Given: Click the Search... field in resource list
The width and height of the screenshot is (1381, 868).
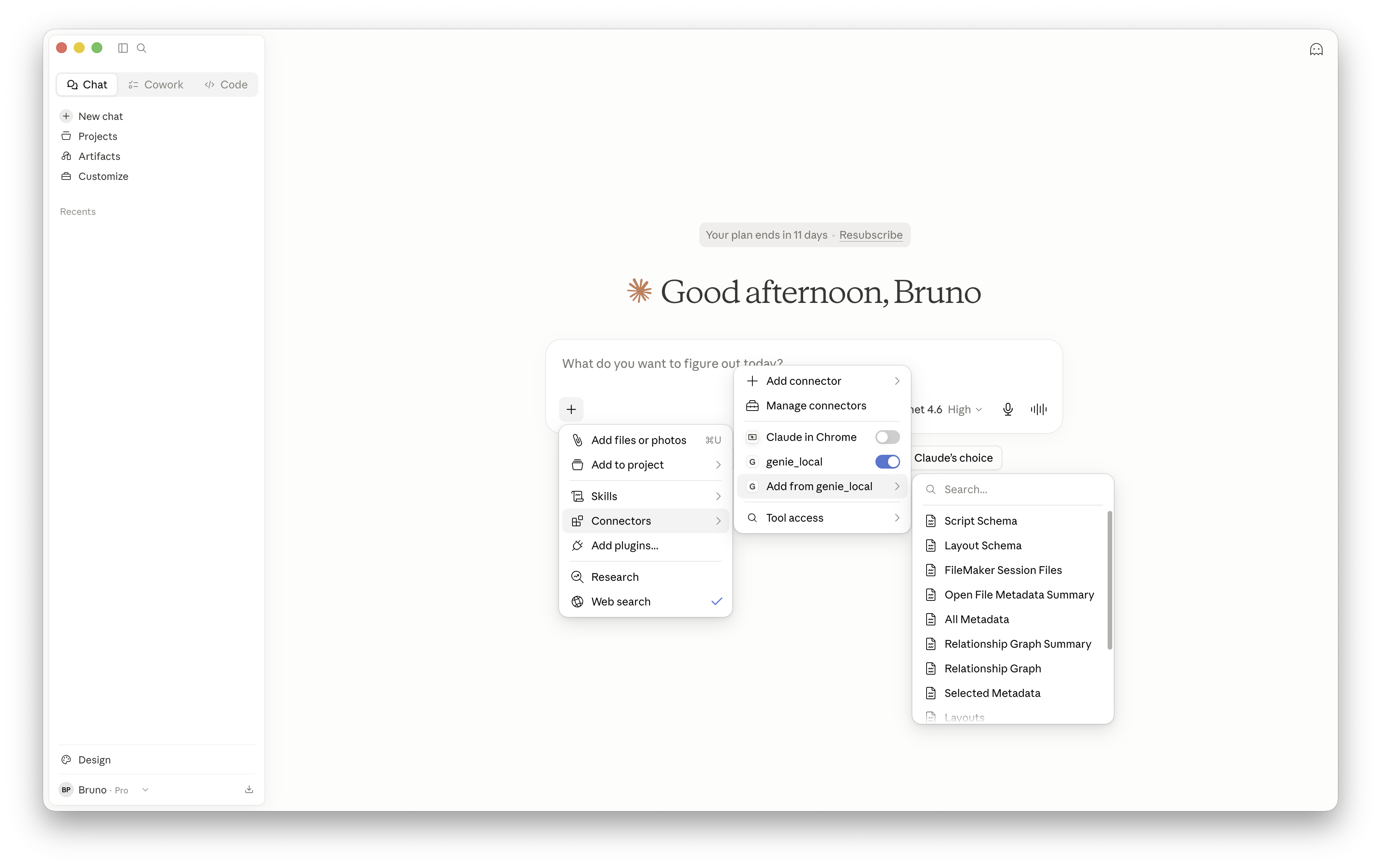Looking at the screenshot, I should pyautogui.click(x=1013, y=490).
